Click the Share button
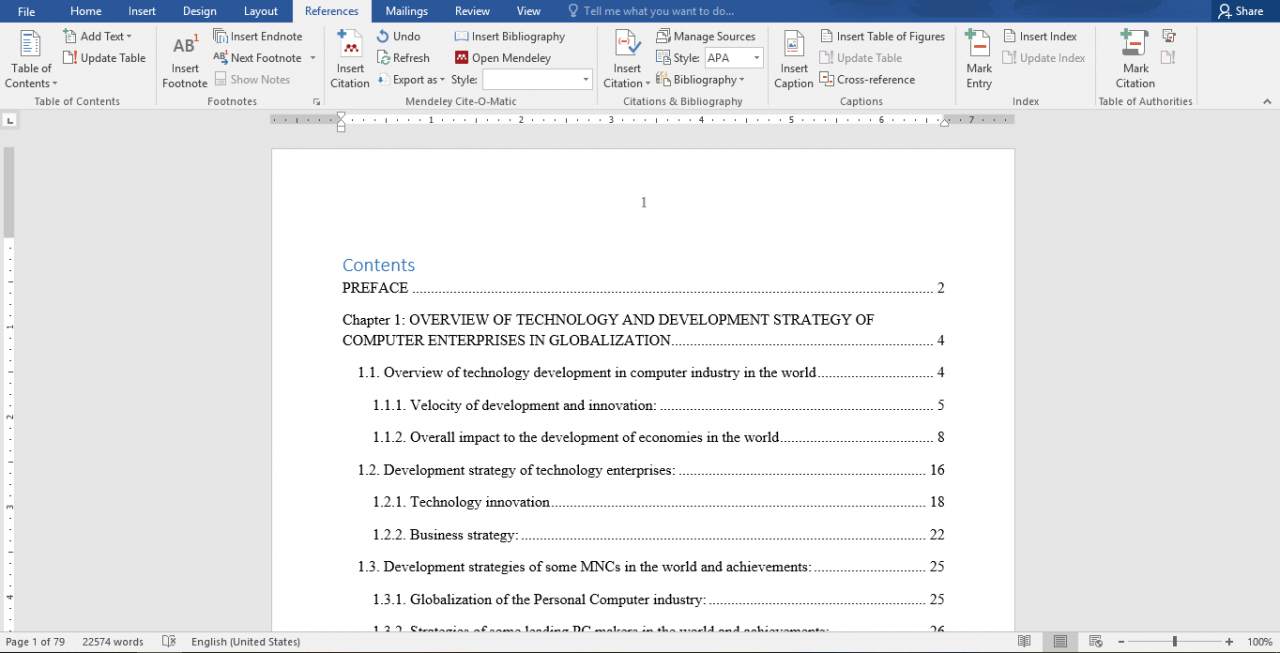The width and height of the screenshot is (1280, 653). pos(1240,11)
